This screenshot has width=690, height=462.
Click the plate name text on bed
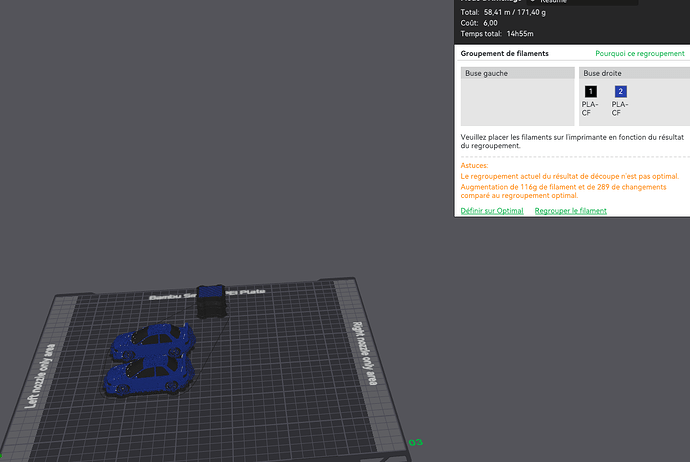click(207, 294)
